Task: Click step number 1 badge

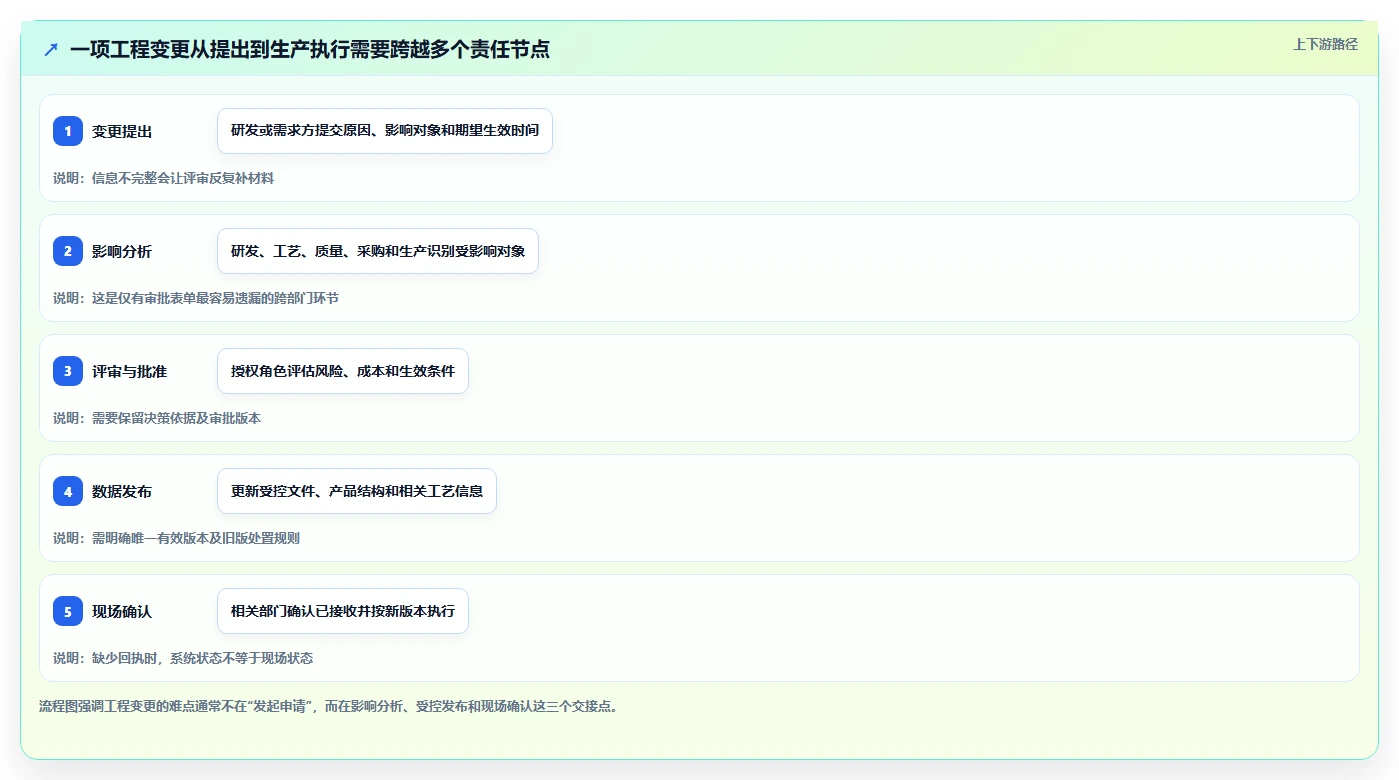Action: (x=68, y=131)
